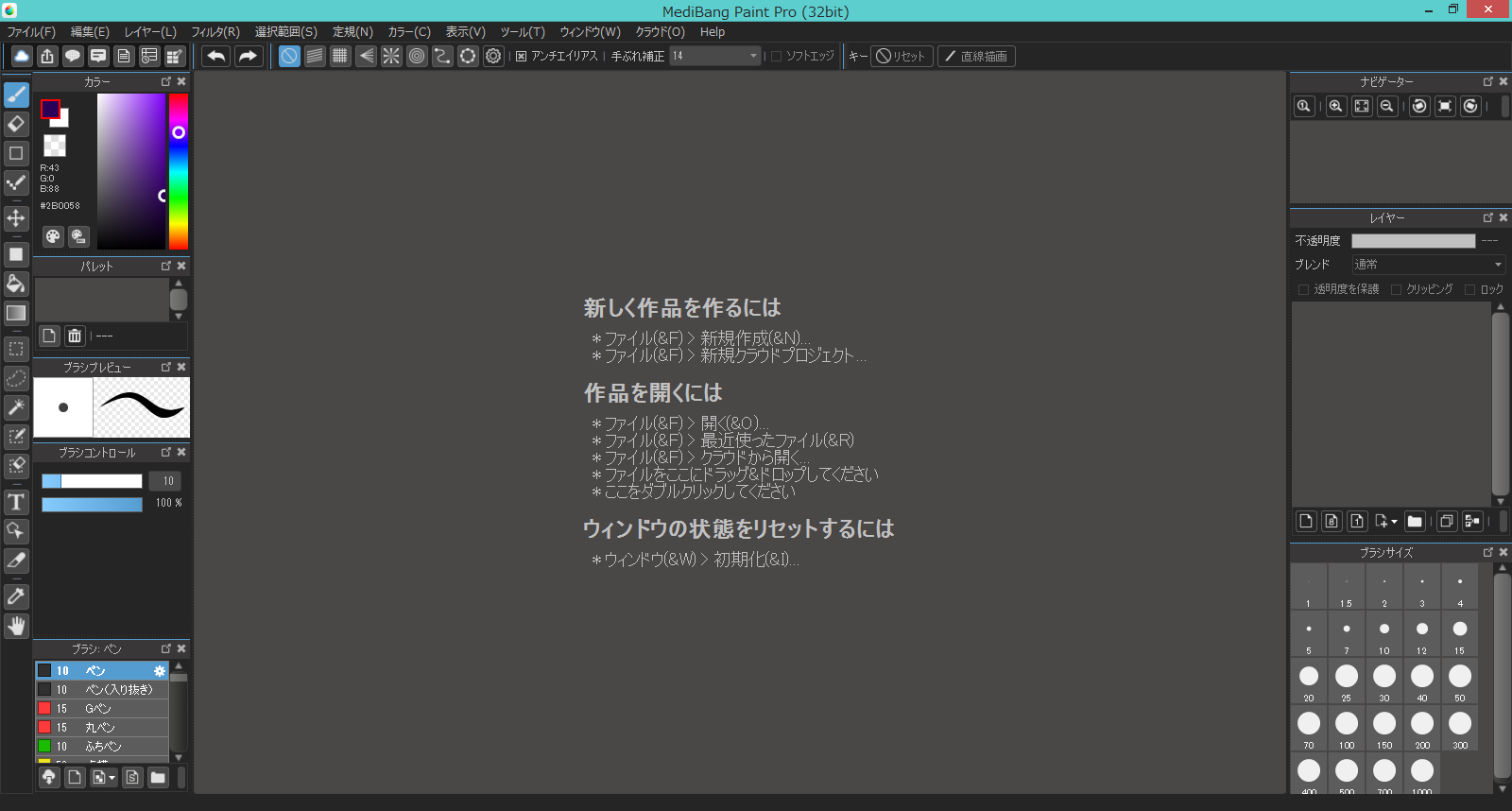
Task: Toggle the アンチエイリアス checkbox
Action: click(x=521, y=57)
